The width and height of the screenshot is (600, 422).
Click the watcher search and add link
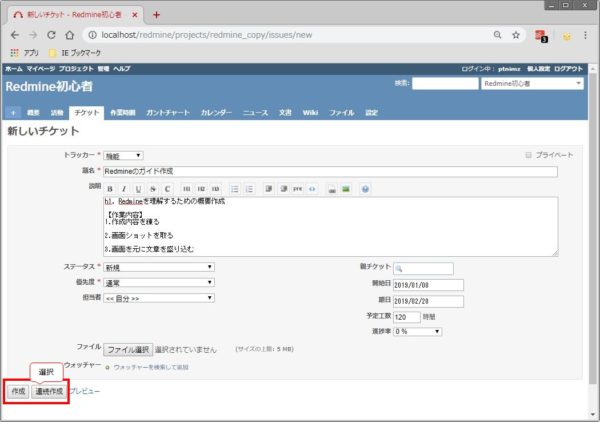point(151,367)
